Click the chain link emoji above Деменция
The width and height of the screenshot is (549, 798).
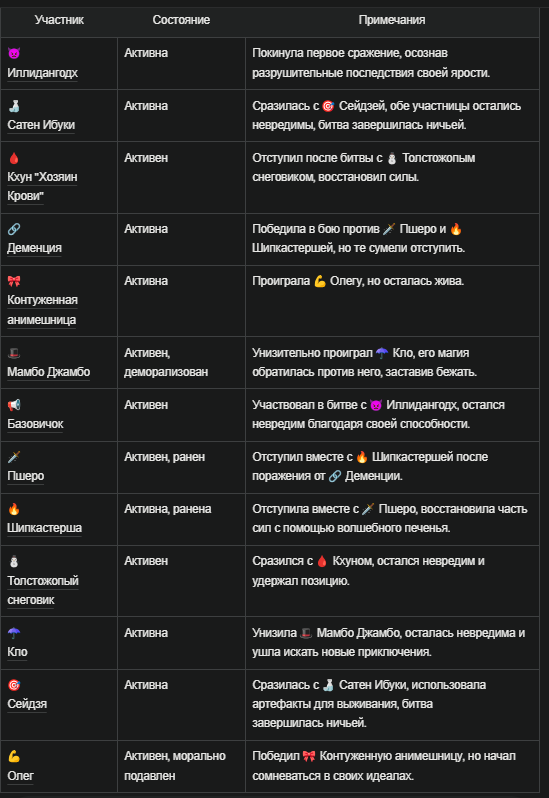(x=14, y=229)
